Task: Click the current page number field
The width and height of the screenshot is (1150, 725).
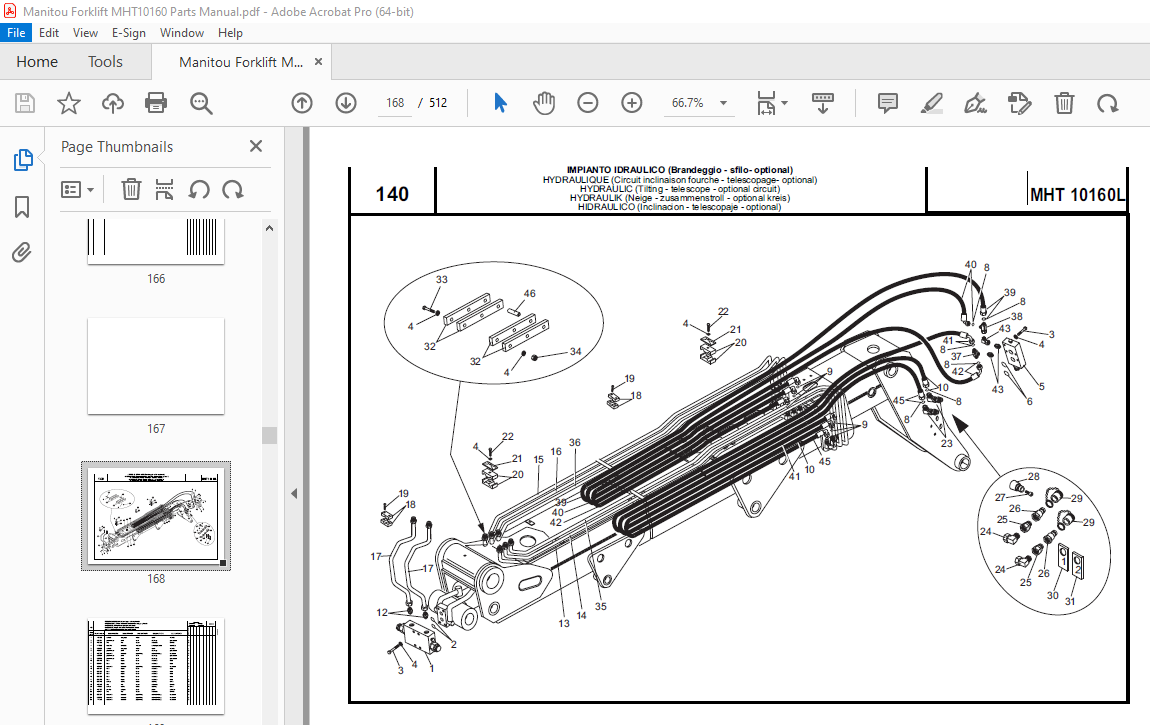Action: point(395,103)
